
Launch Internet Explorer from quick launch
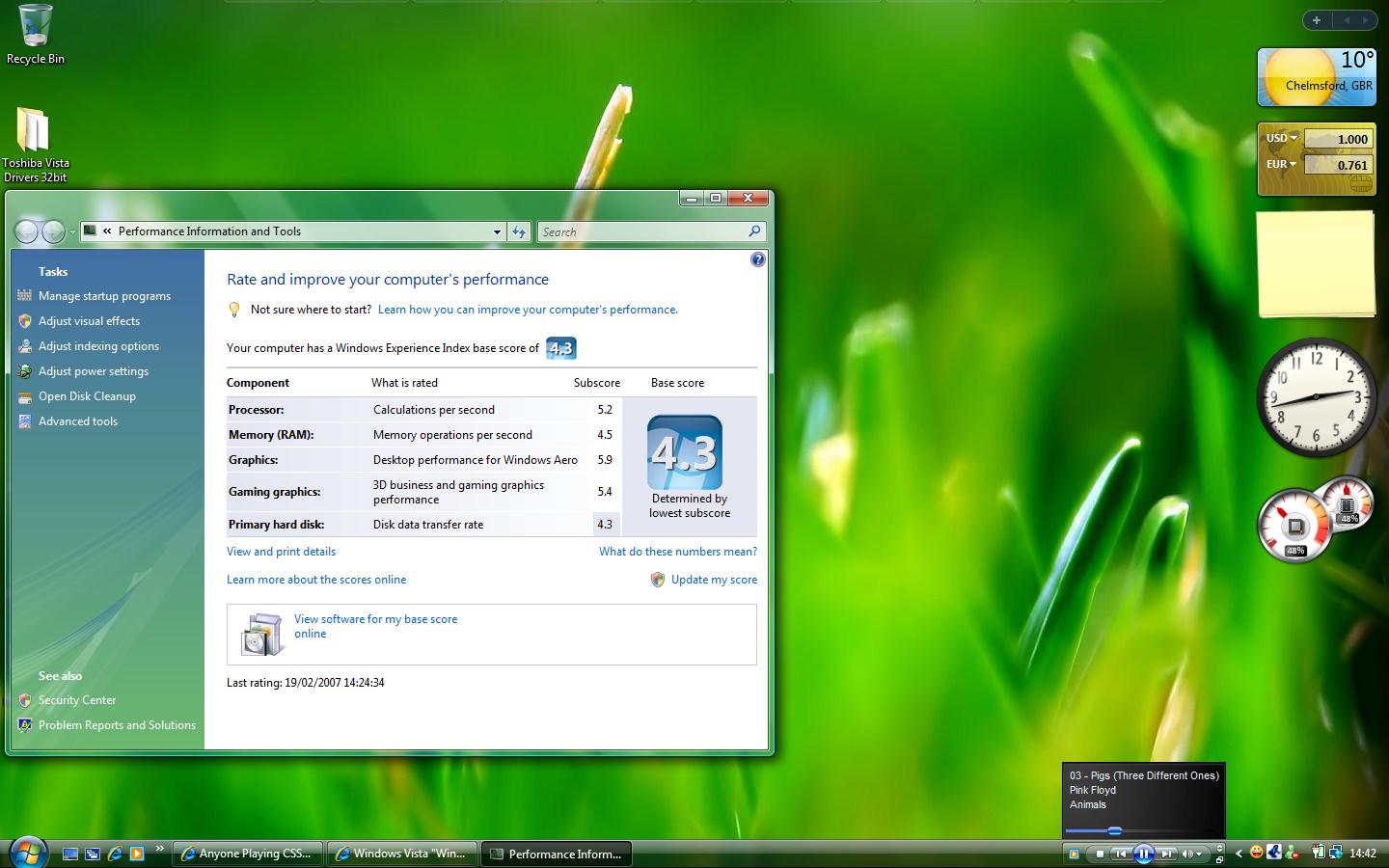pos(115,854)
